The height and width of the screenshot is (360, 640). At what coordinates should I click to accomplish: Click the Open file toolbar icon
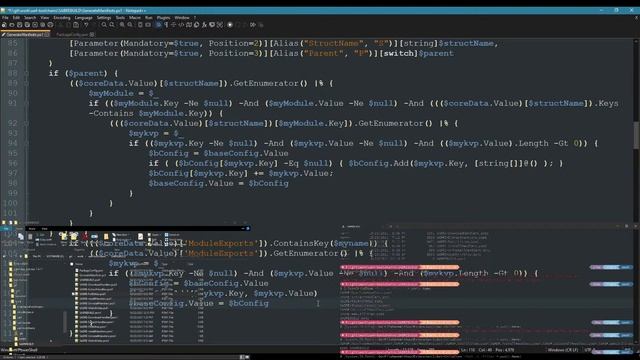[12, 25]
